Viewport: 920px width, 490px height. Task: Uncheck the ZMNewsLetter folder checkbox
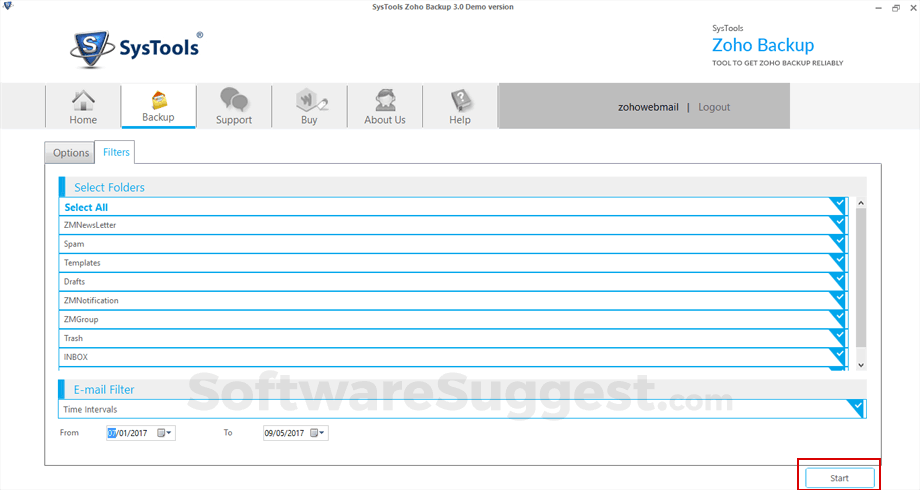tap(838, 223)
